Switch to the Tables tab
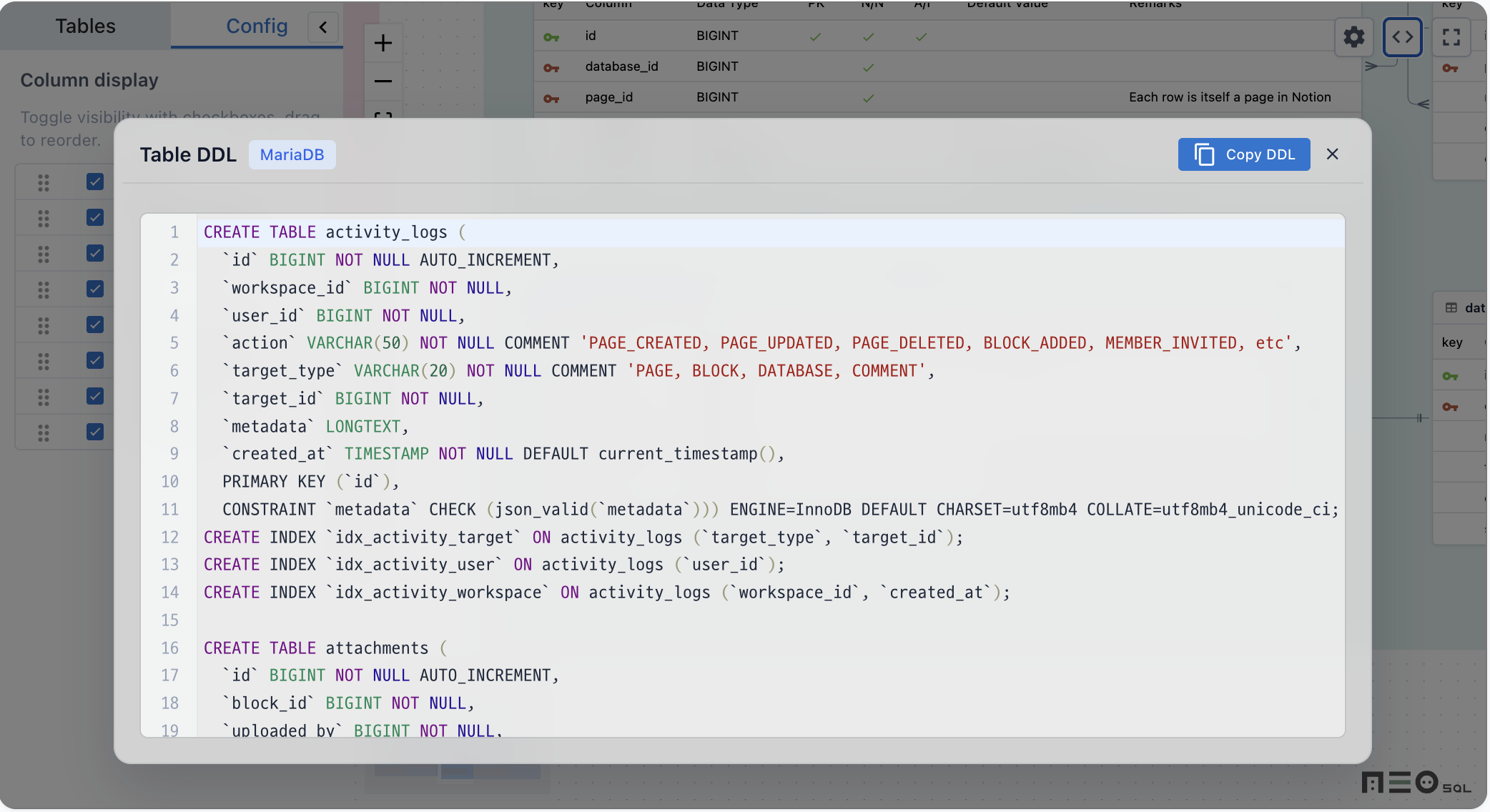 [85, 26]
